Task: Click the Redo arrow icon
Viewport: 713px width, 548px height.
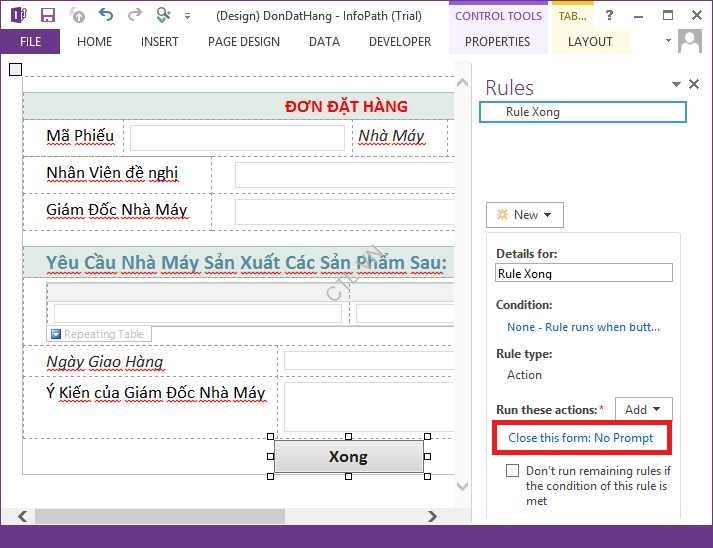Action: pyautogui.click(x=134, y=15)
